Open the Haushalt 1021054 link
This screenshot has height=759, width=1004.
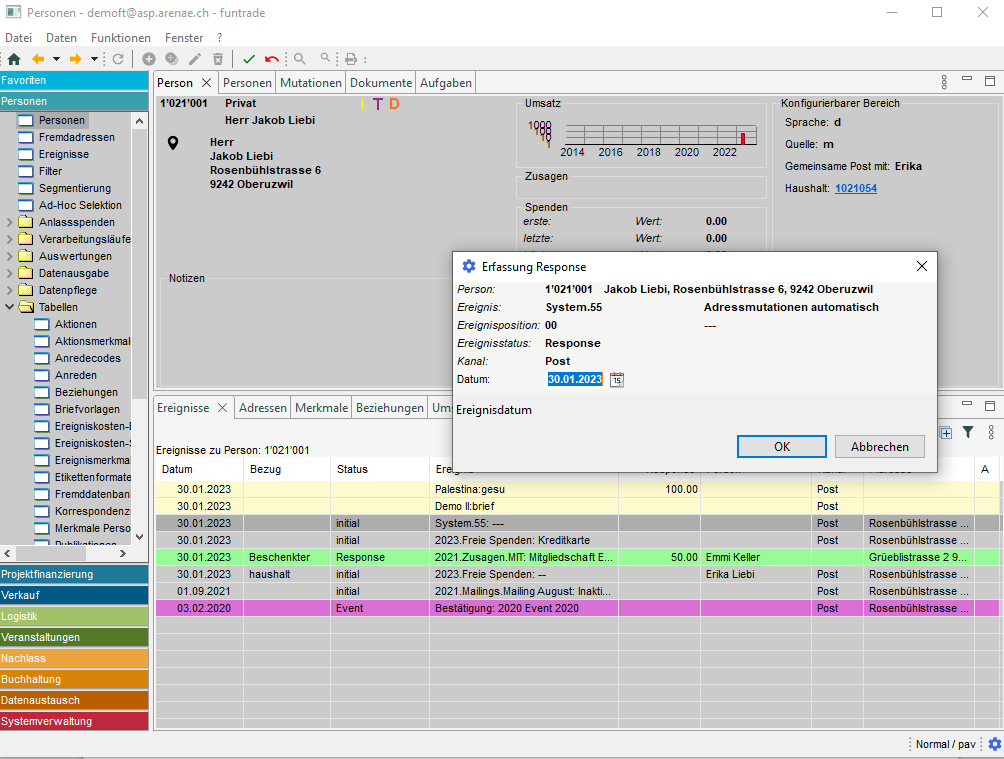856,188
